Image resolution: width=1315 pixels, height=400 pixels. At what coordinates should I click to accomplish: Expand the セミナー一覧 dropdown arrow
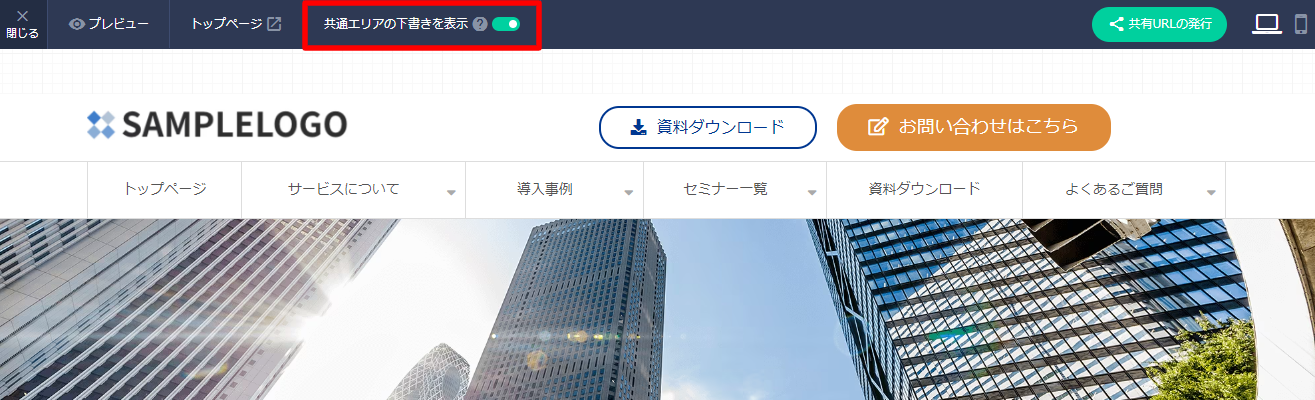click(812, 192)
